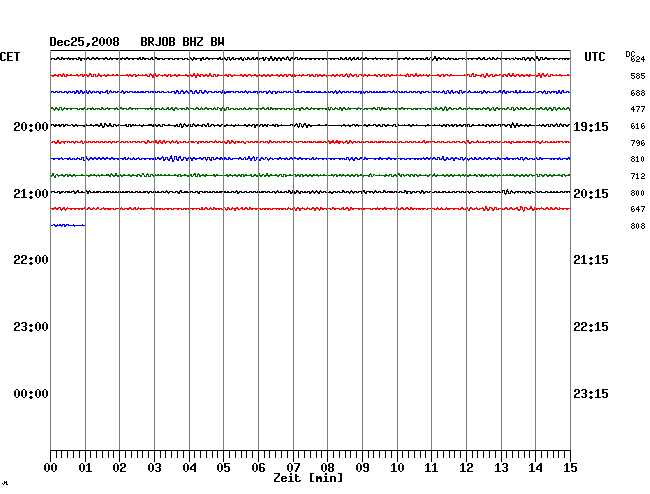
Task: Click the CET timezone label
Action: 10,57
